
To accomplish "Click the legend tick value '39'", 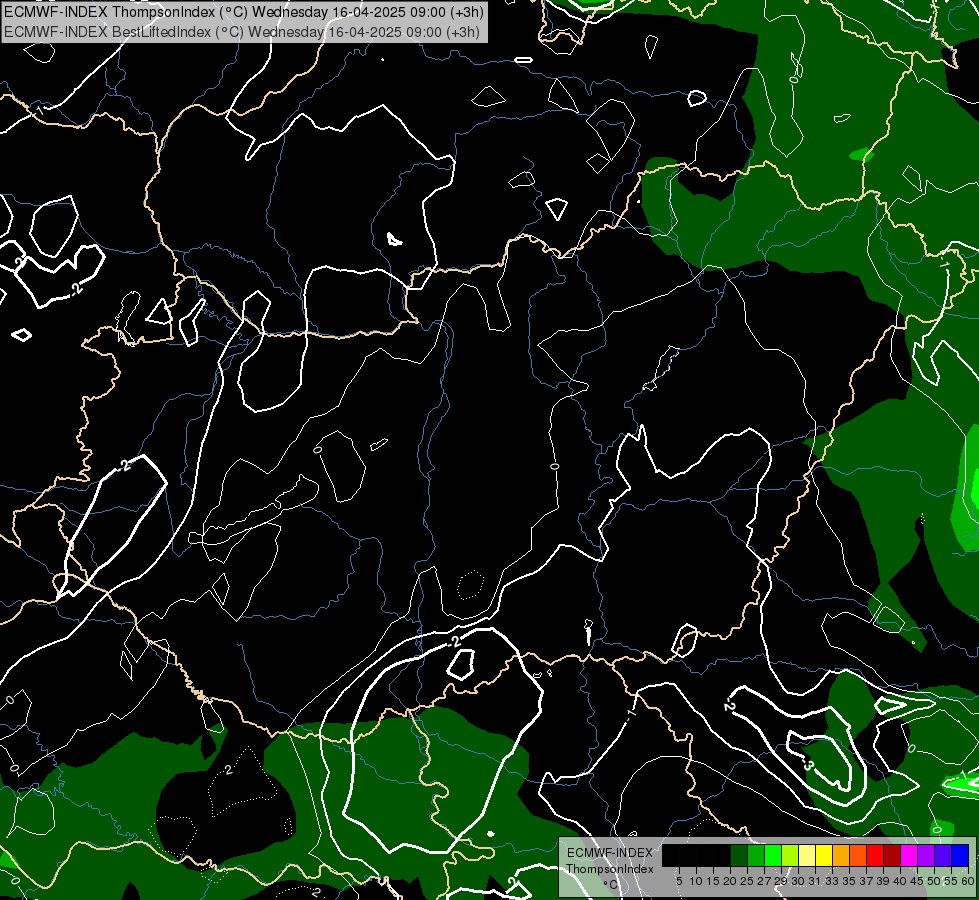I will 883,881.
